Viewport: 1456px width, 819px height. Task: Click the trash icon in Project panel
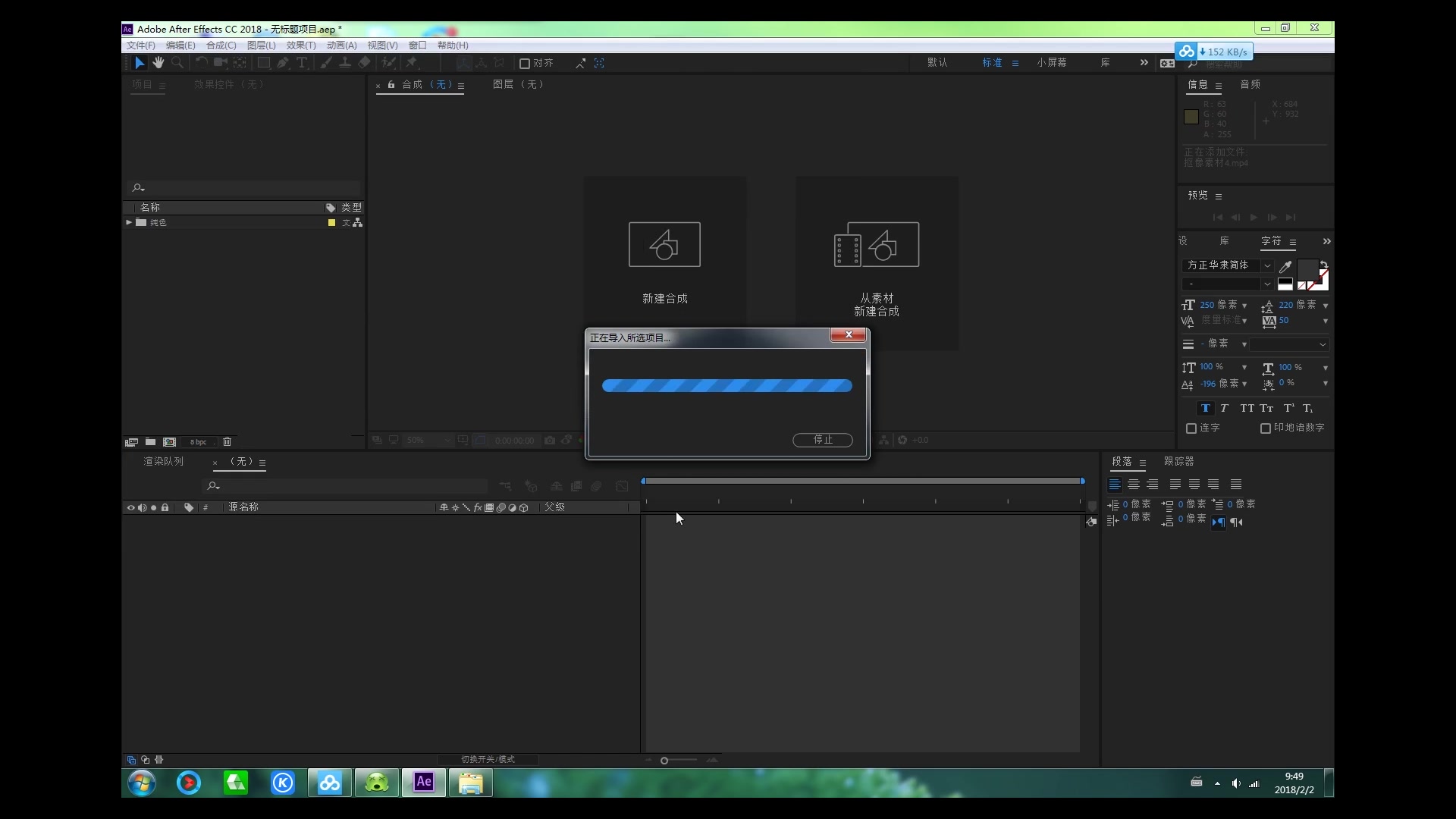click(x=227, y=441)
